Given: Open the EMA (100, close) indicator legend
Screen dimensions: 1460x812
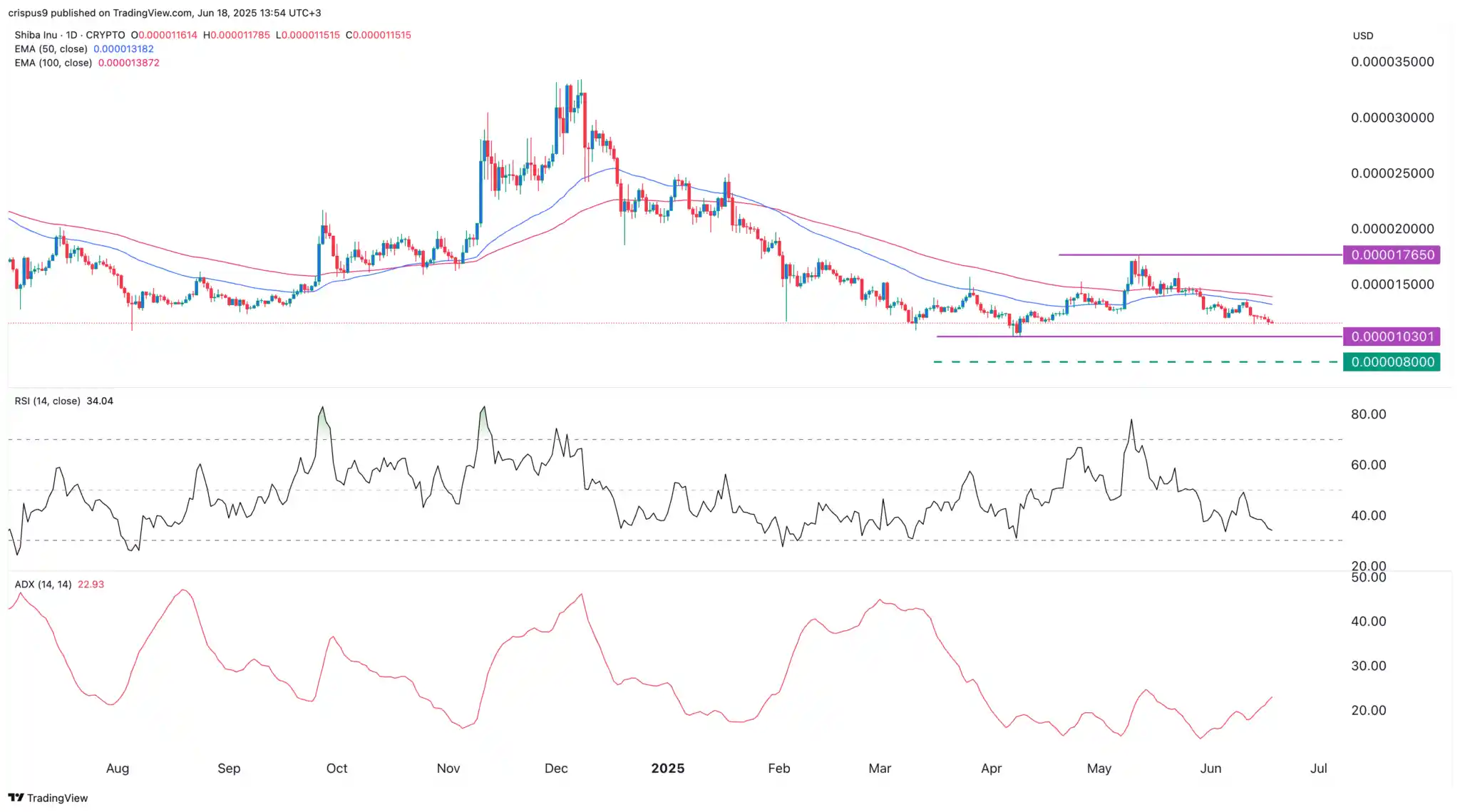Looking at the screenshot, I should (53, 63).
